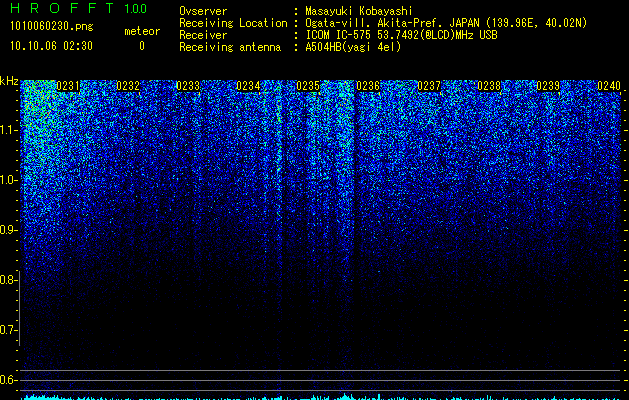
Task: Click the 0238 time marker
Action: pos(489,86)
